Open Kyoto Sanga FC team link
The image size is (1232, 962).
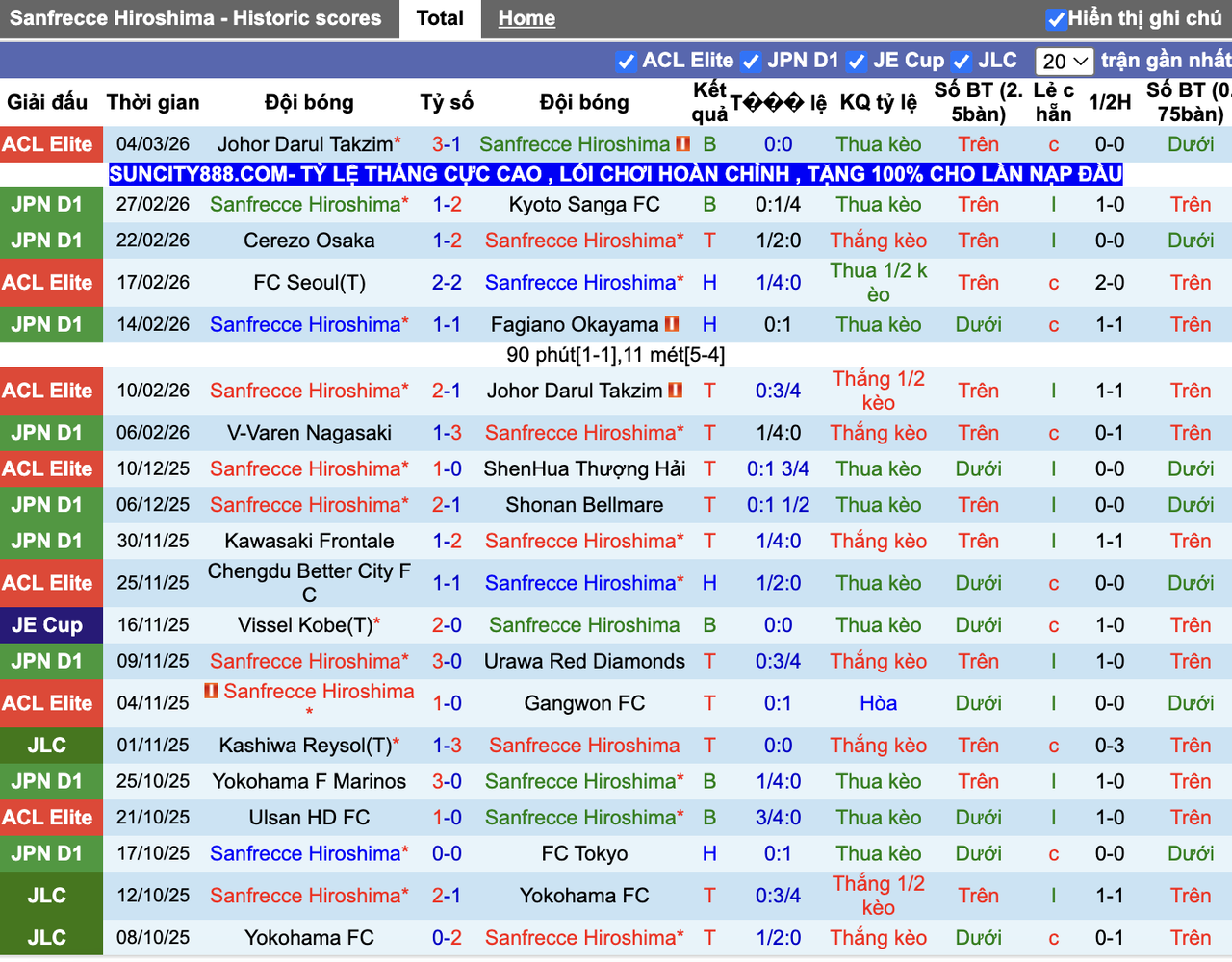tap(584, 204)
